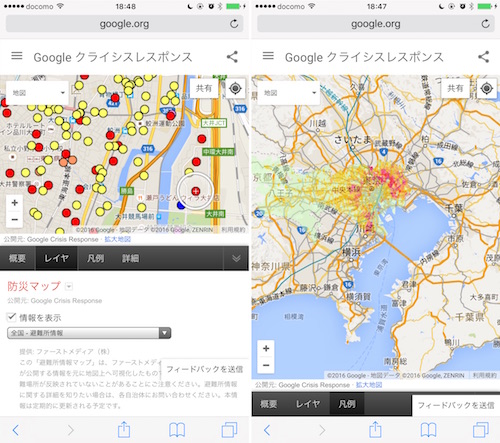Open 詳細 tab on left screen
Viewport: 500px width, 443px height.
click(x=130, y=258)
